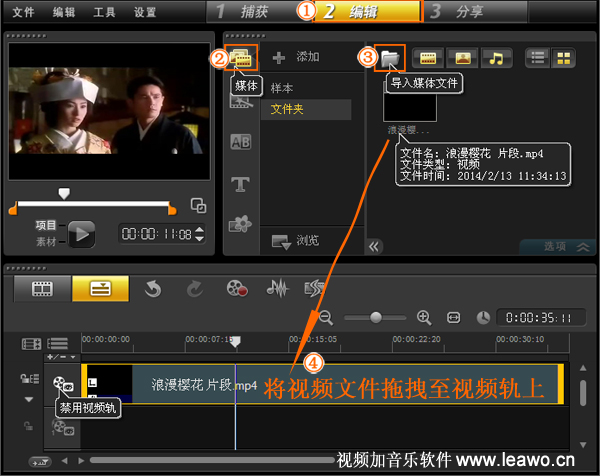Click the 浏览 button
Screen dimensions: 600x476
pos(295,241)
